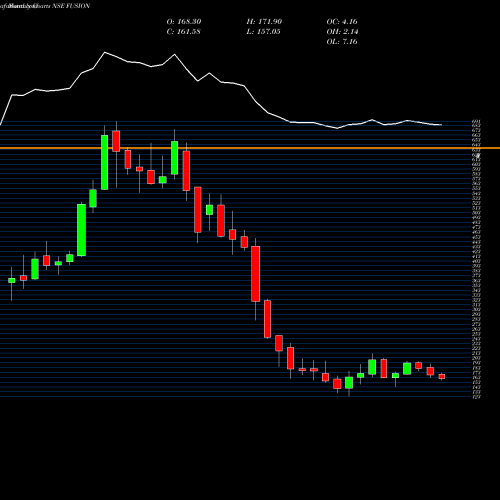Viewport: 500px width, 500px height.
Task: Click the NSE FUSION chart title
Action: pos(71,6)
